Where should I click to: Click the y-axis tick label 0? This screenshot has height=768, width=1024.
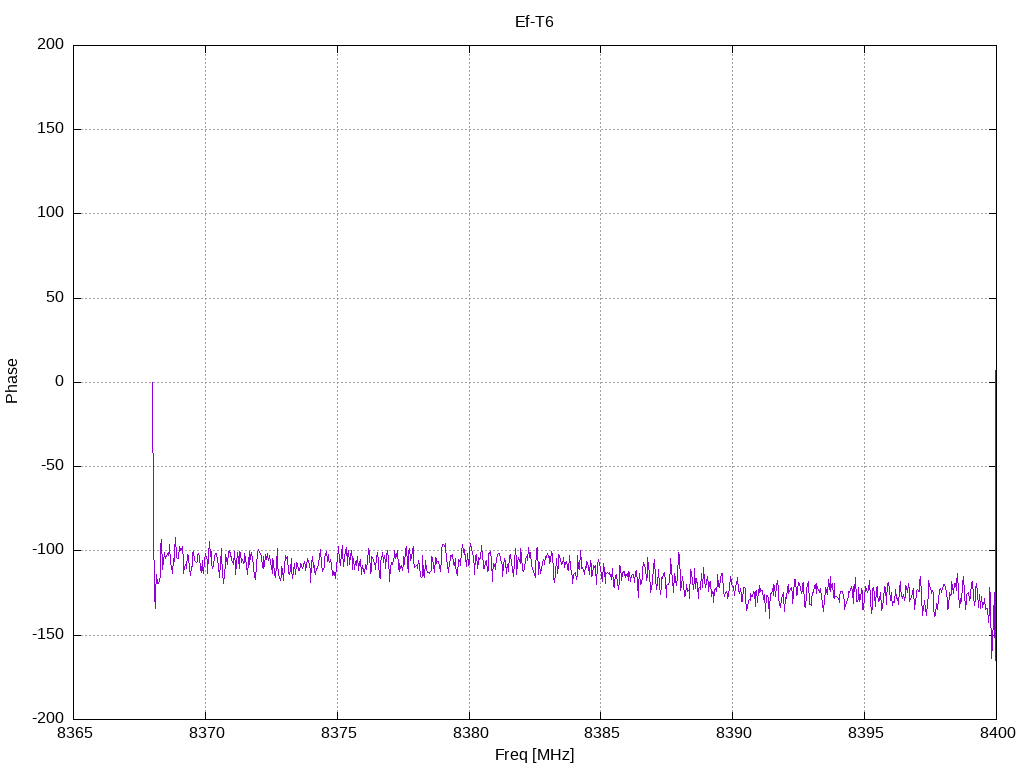(60, 382)
